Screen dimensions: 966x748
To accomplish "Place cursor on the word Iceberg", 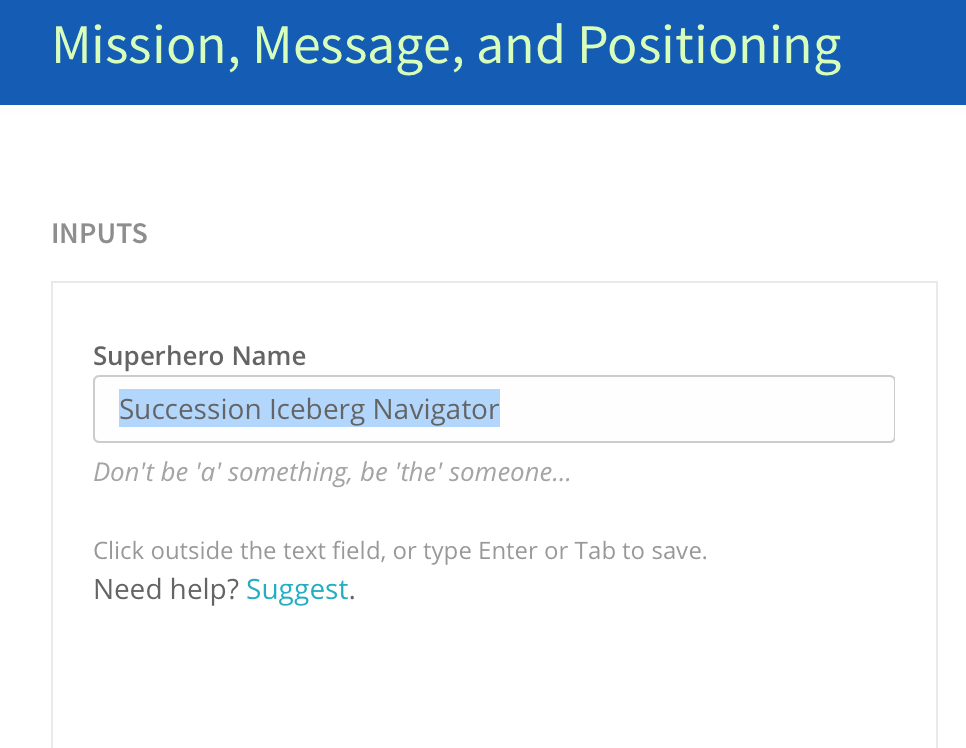I will (x=317, y=409).
